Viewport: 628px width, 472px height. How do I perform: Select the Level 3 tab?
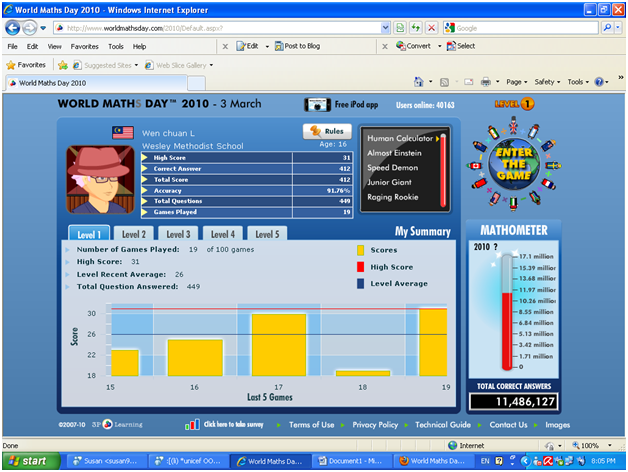pos(178,234)
